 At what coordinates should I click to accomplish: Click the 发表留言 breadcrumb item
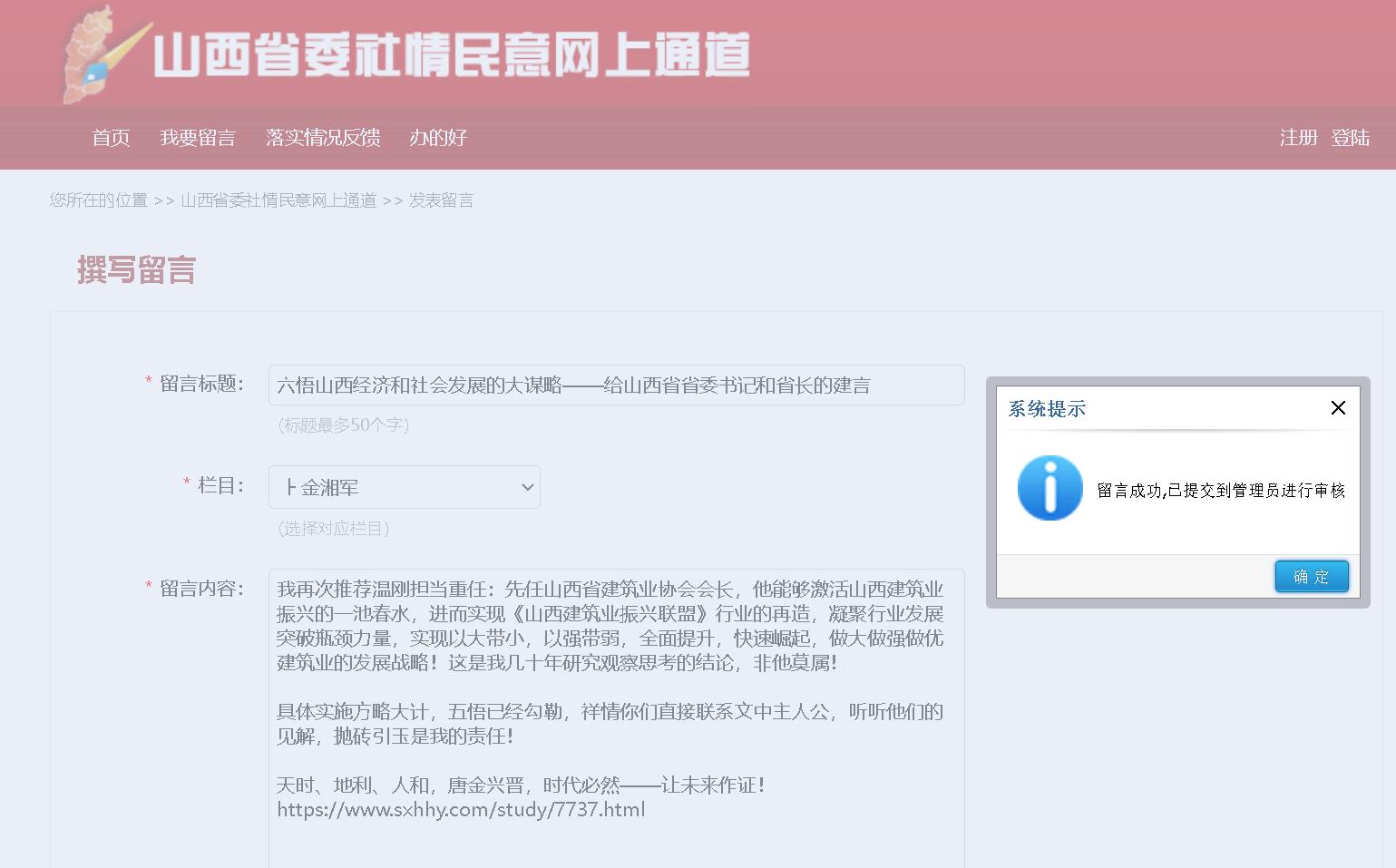point(441,200)
